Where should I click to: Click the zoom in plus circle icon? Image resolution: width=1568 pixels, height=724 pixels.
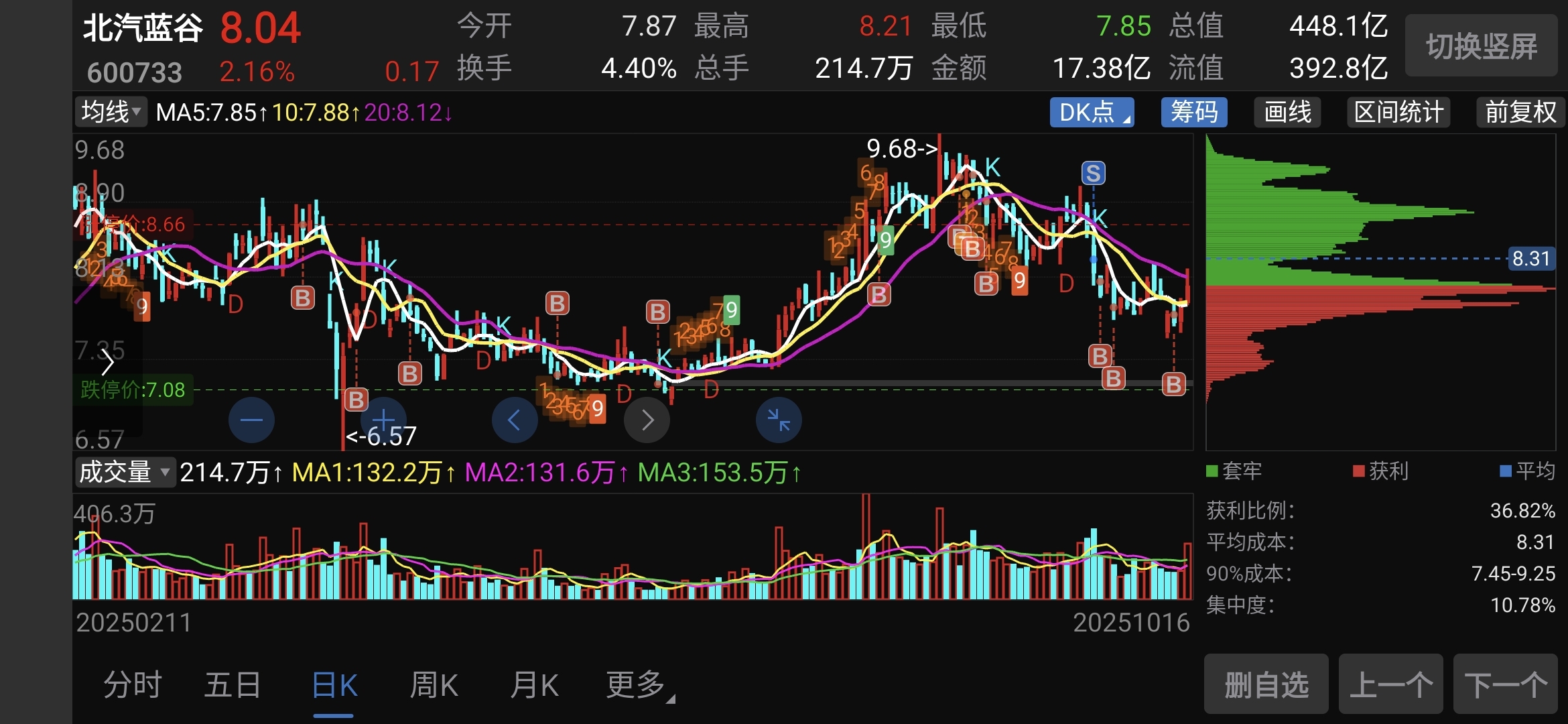[x=383, y=420]
